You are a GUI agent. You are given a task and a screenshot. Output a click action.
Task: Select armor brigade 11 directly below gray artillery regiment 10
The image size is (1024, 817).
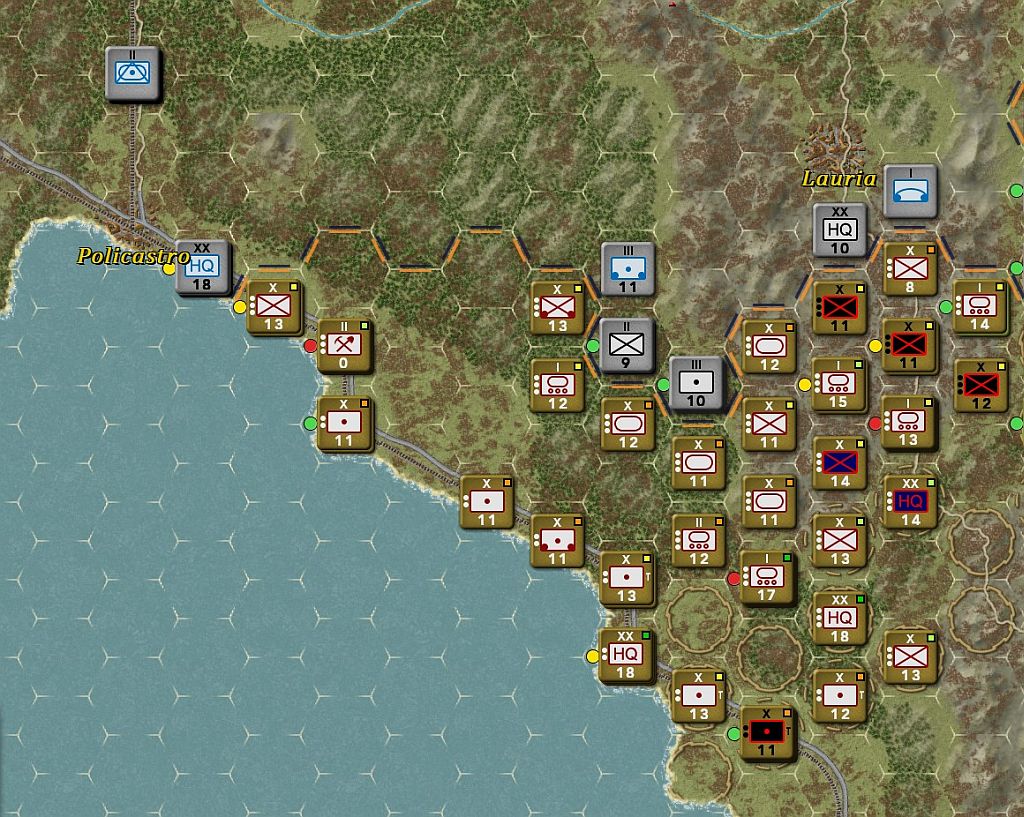click(x=698, y=463)
